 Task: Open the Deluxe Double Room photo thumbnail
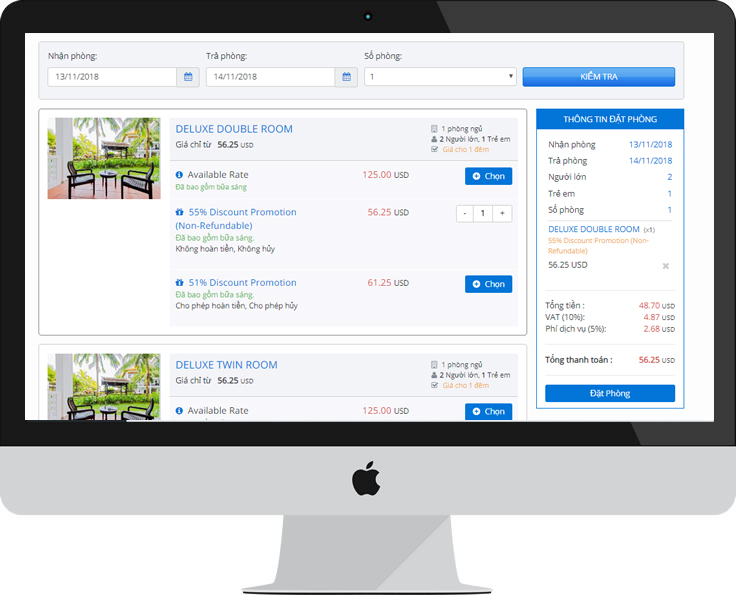coord(103,158)
